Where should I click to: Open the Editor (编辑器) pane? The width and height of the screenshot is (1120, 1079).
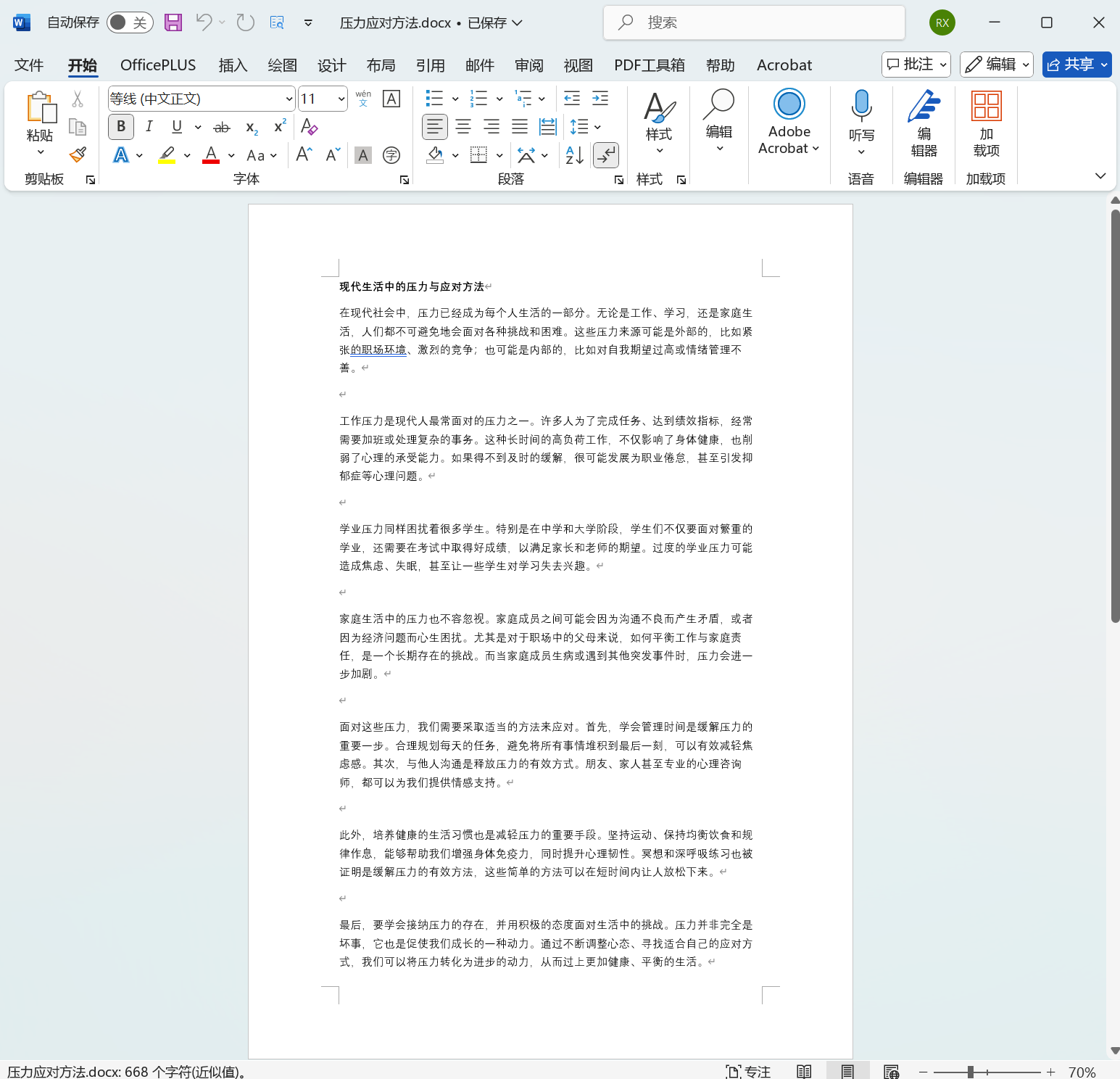point(923,123)
